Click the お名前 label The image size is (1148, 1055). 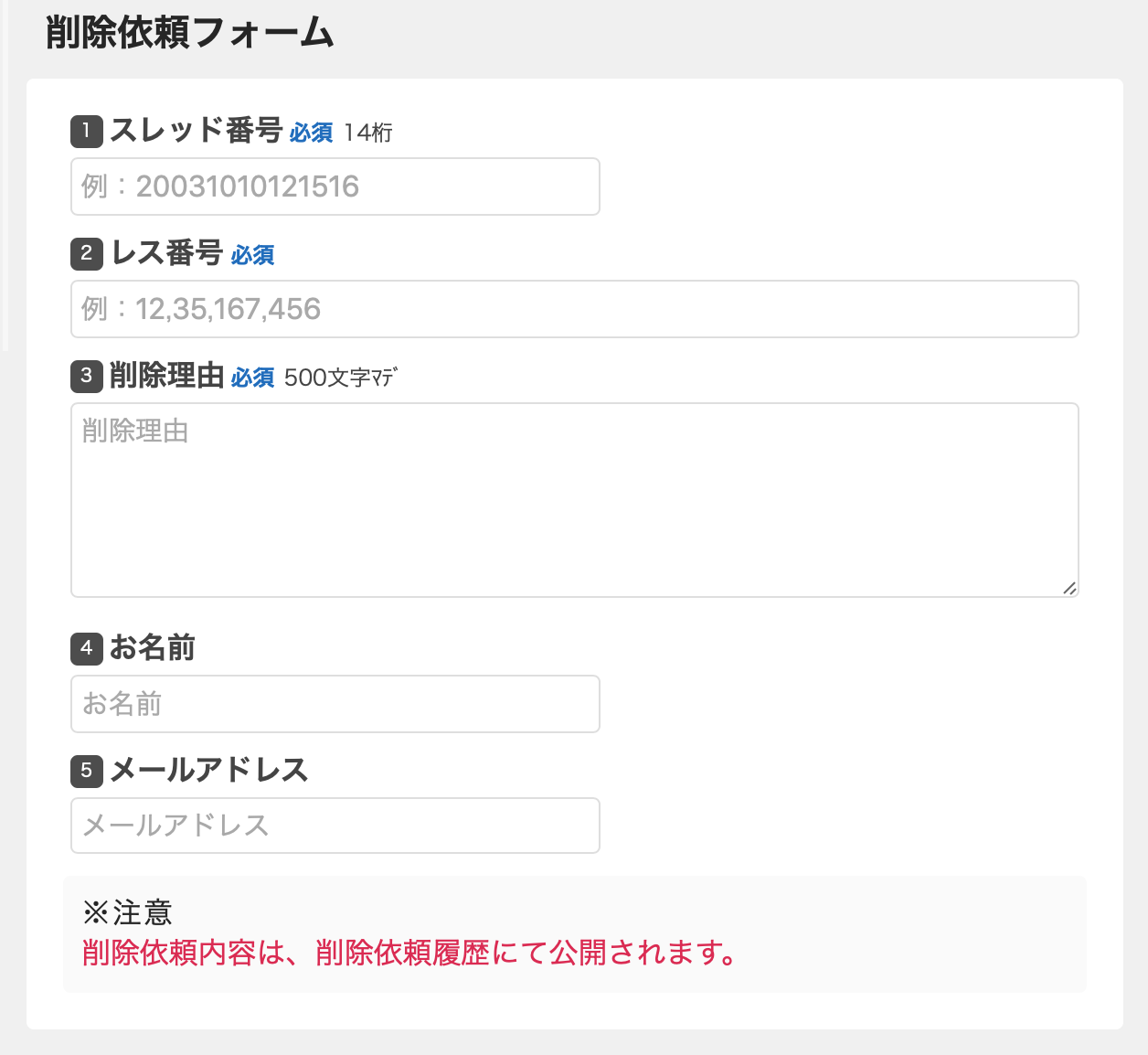[x=153, y=647]
